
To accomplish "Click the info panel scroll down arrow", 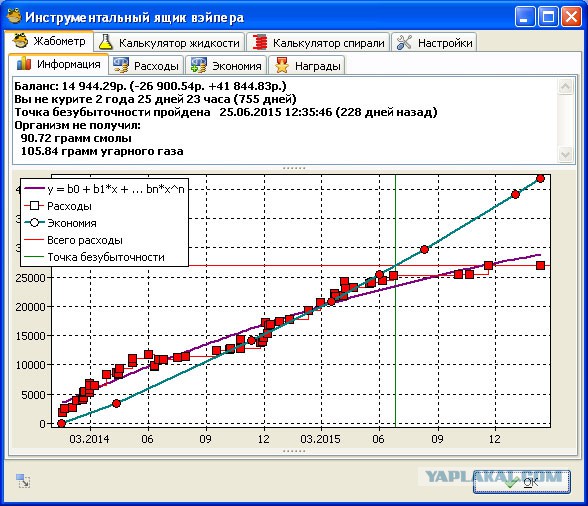I will point(565,154).
